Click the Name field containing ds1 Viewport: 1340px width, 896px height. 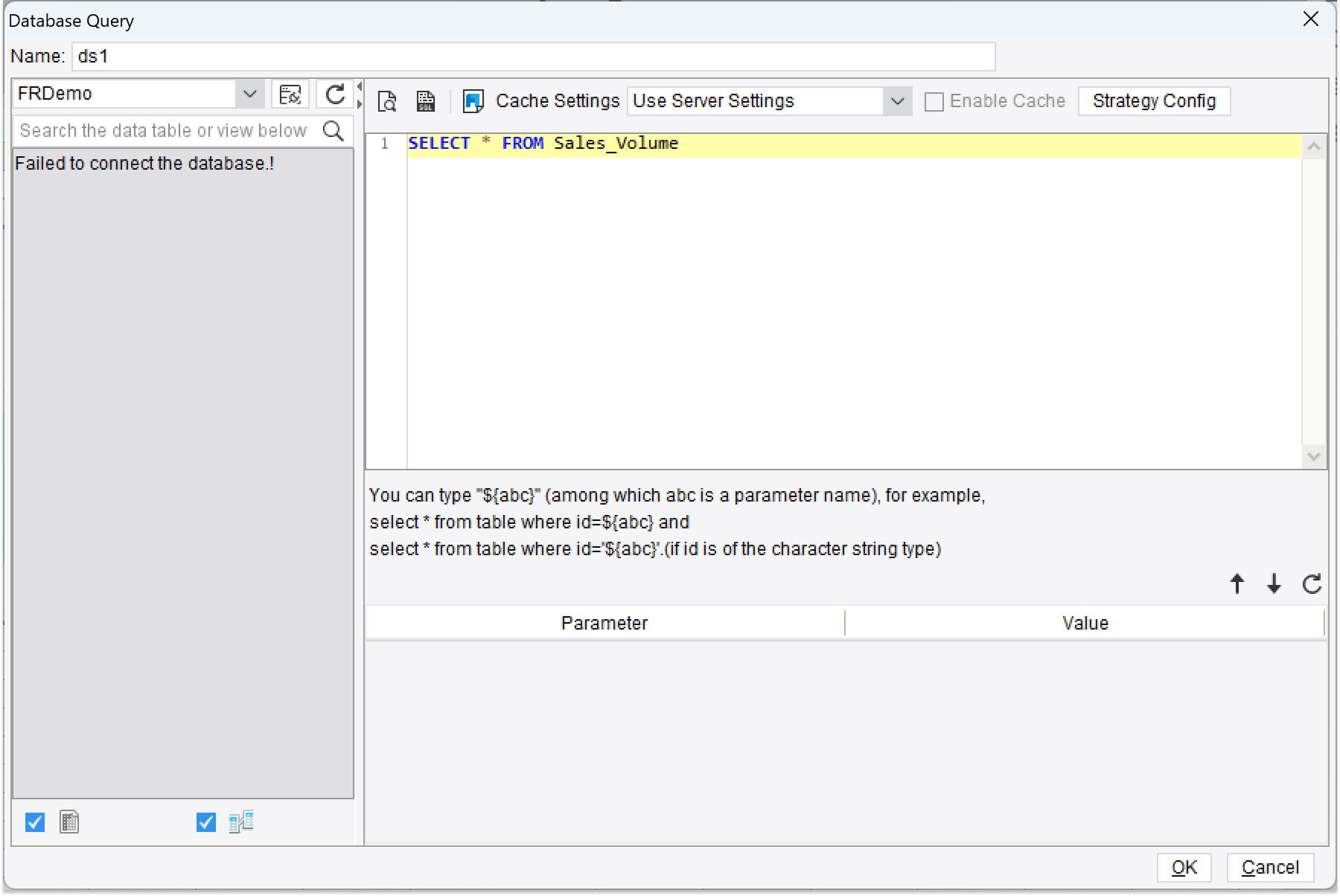pos(533,57)
